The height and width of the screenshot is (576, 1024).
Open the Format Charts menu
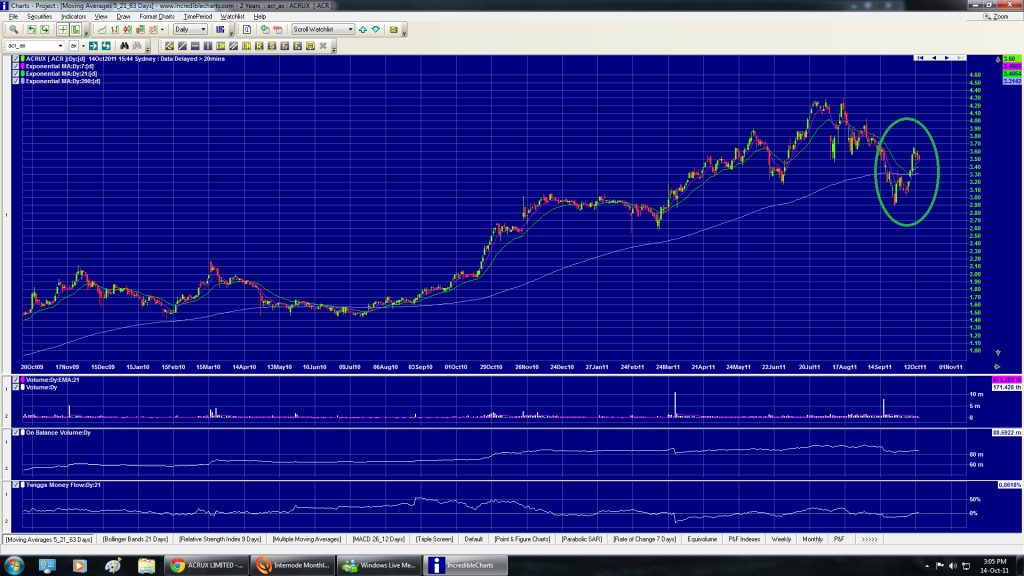point(157,16)
